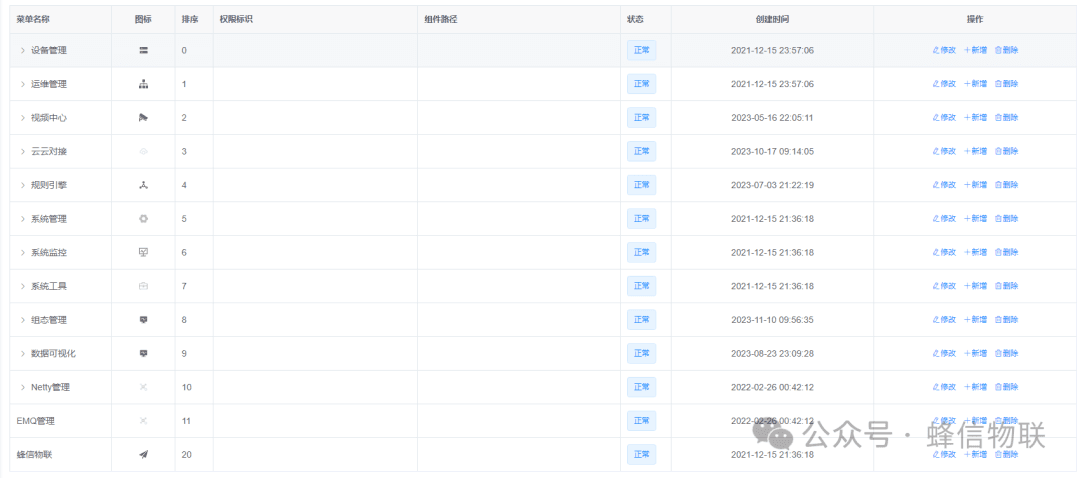Expand the 组态管理 menu row
The height and width of the screenshot is (478, 1080).
coord(22,320)
